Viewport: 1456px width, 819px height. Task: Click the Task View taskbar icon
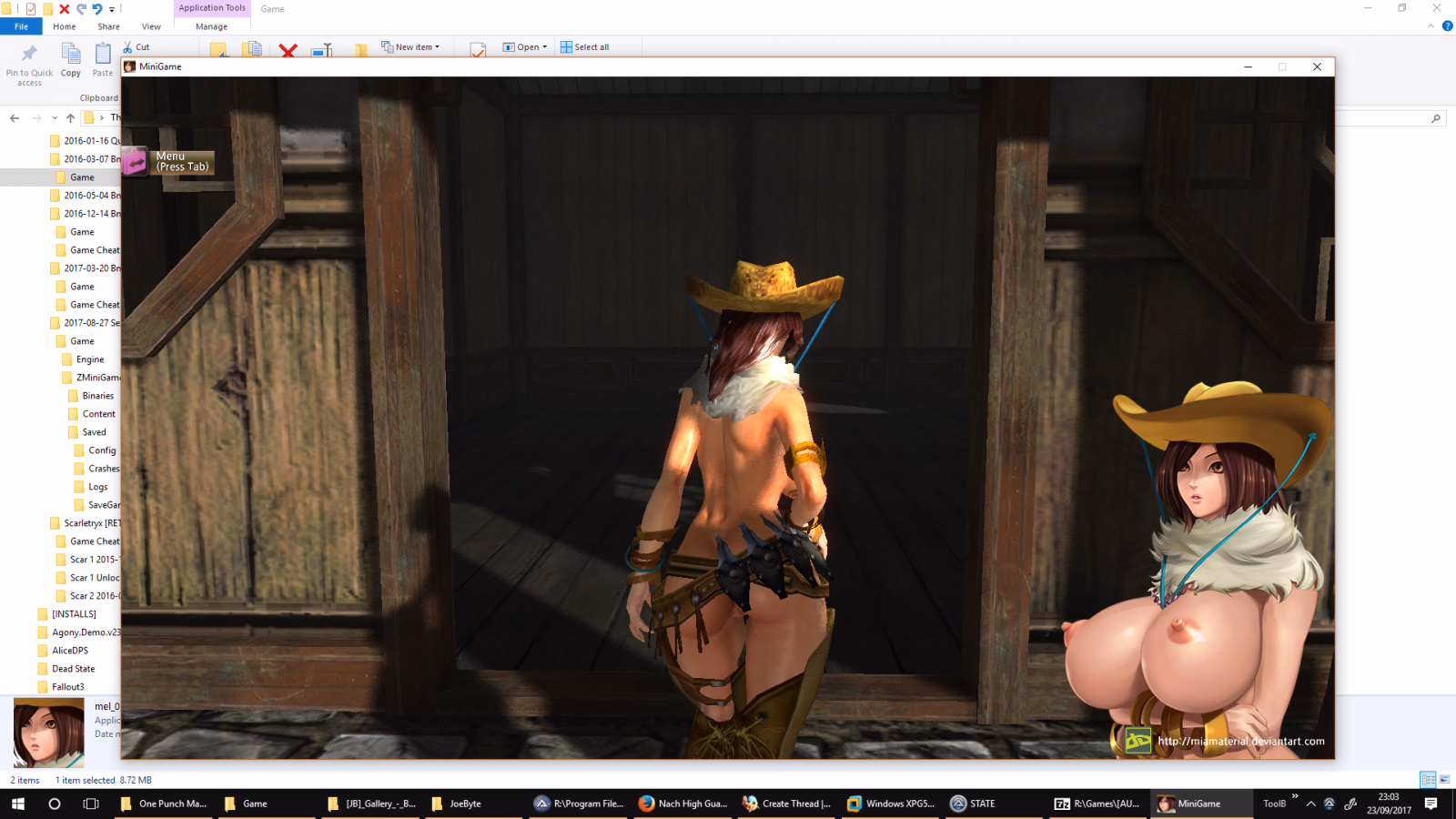click(x=90, y=804)
